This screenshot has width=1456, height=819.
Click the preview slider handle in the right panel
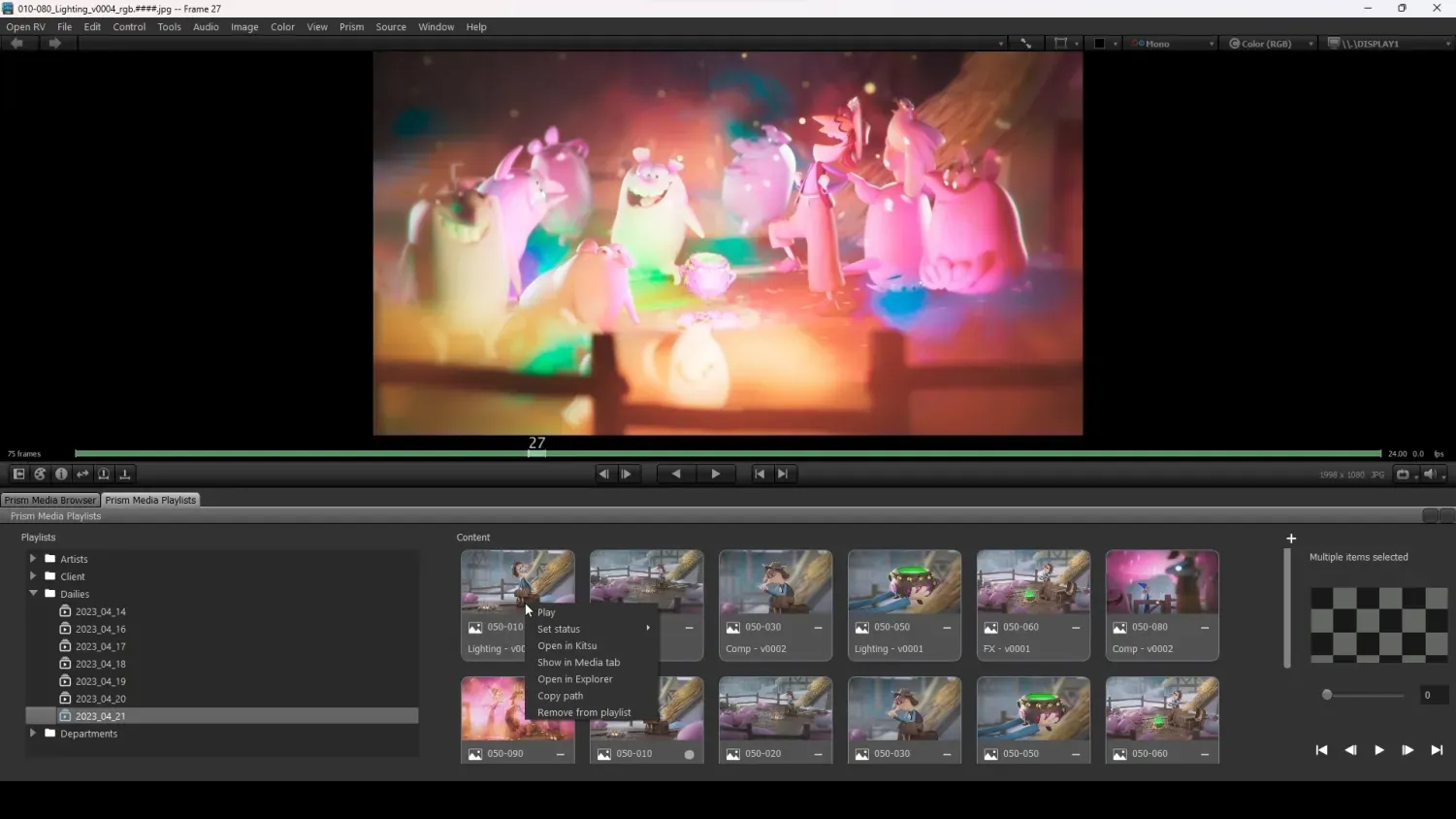pyautogui.click(x=1327, y=695)
